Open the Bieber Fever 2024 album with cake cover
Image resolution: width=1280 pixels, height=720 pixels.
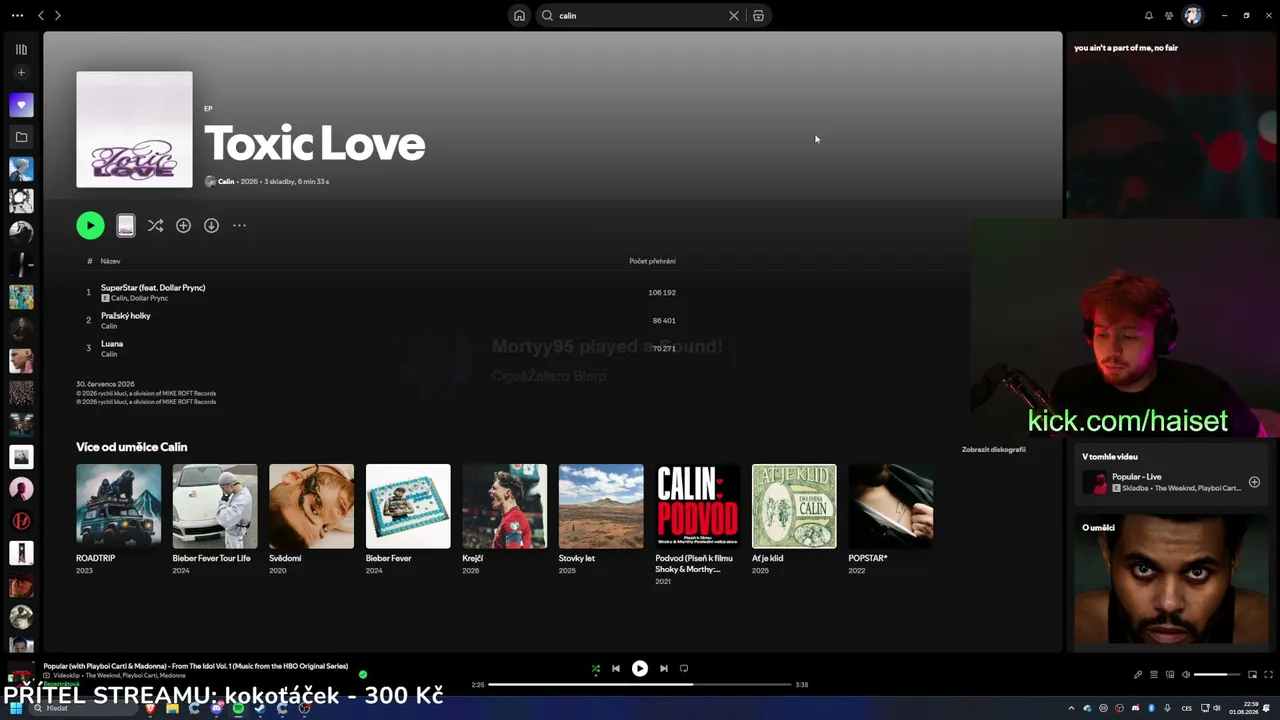coord(408,519)
